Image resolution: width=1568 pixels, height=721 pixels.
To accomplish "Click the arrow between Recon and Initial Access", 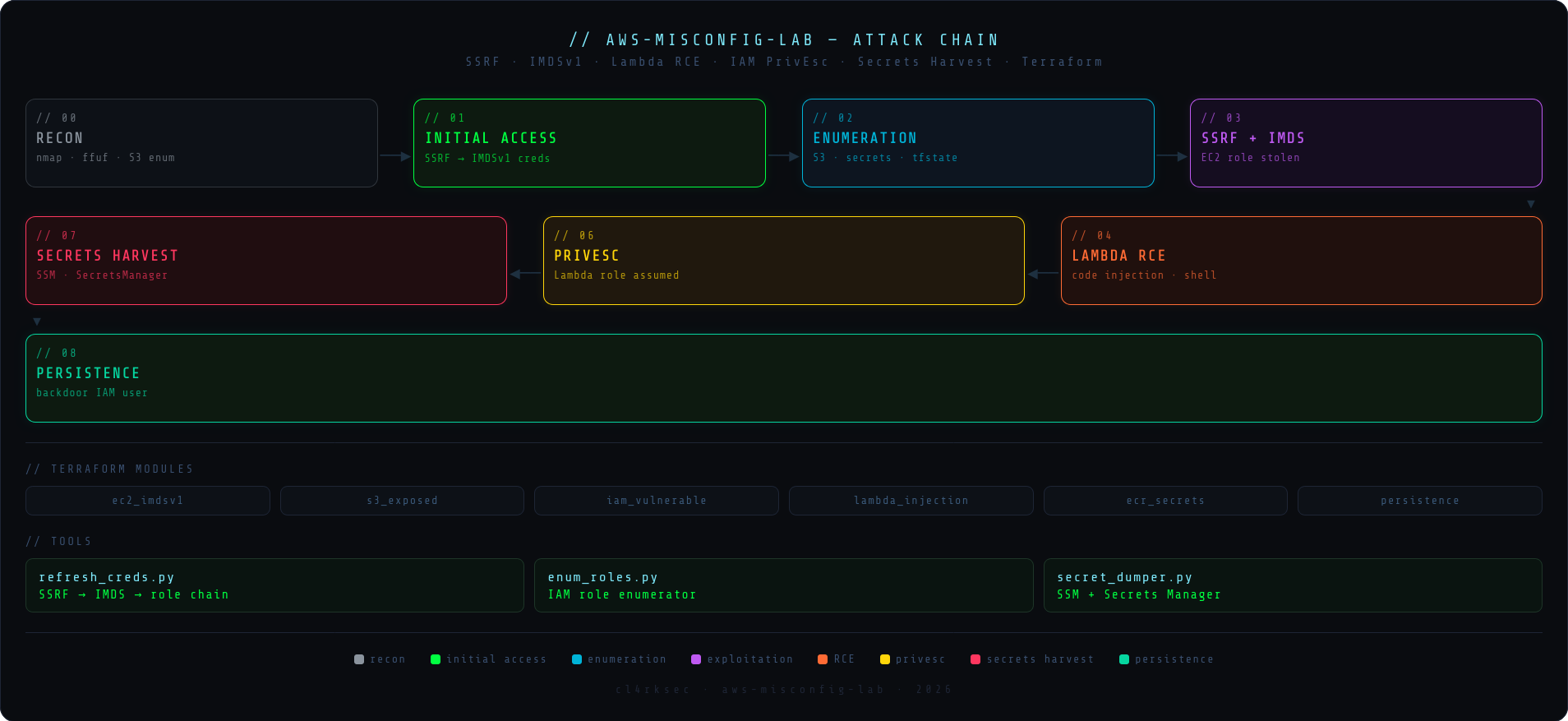I will [395, 156].
